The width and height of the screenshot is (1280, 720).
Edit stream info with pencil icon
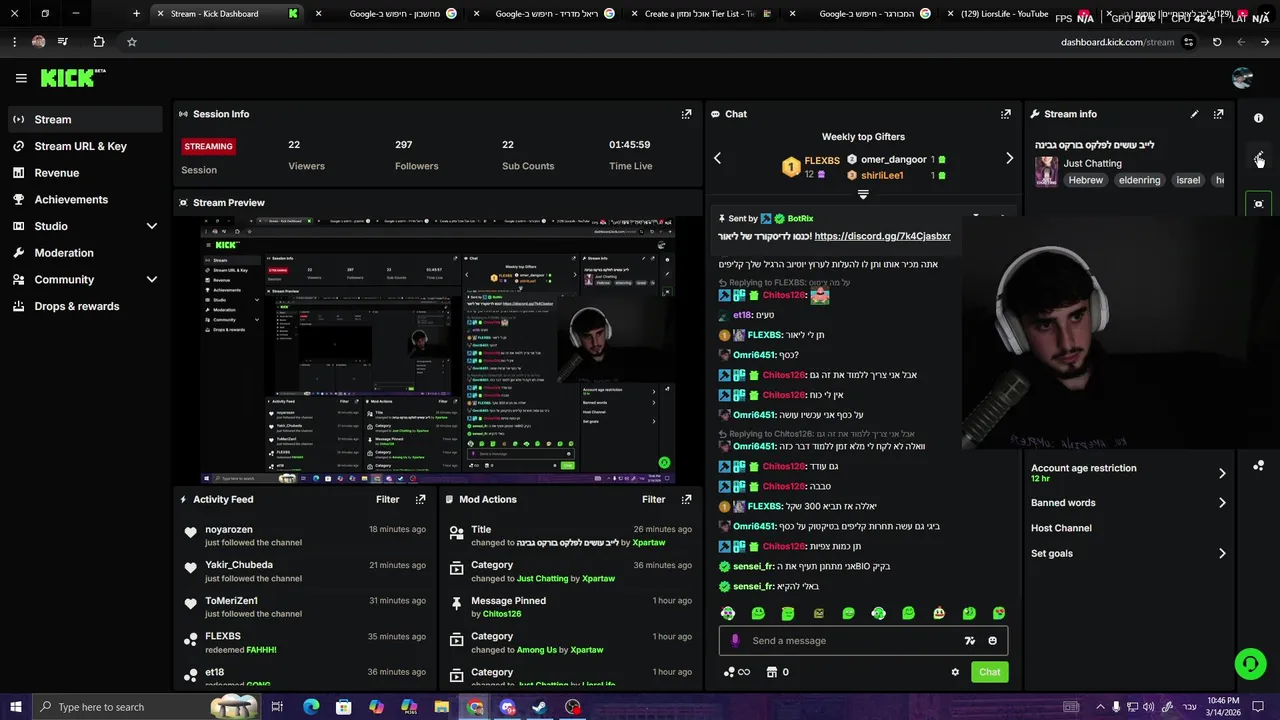click(1194, 114)
